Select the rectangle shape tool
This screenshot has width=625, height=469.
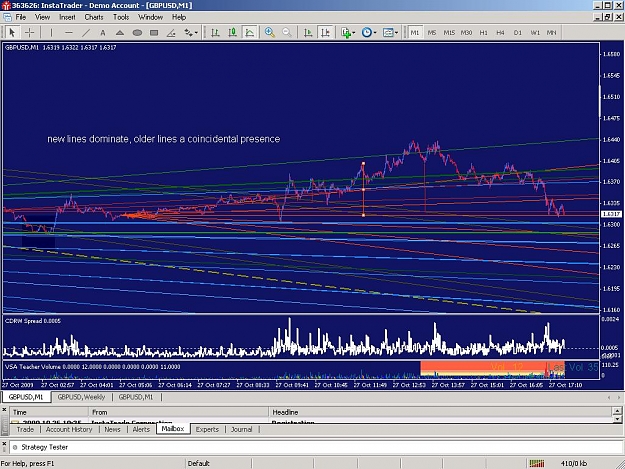pyautogui.click(x=154, y=33)
